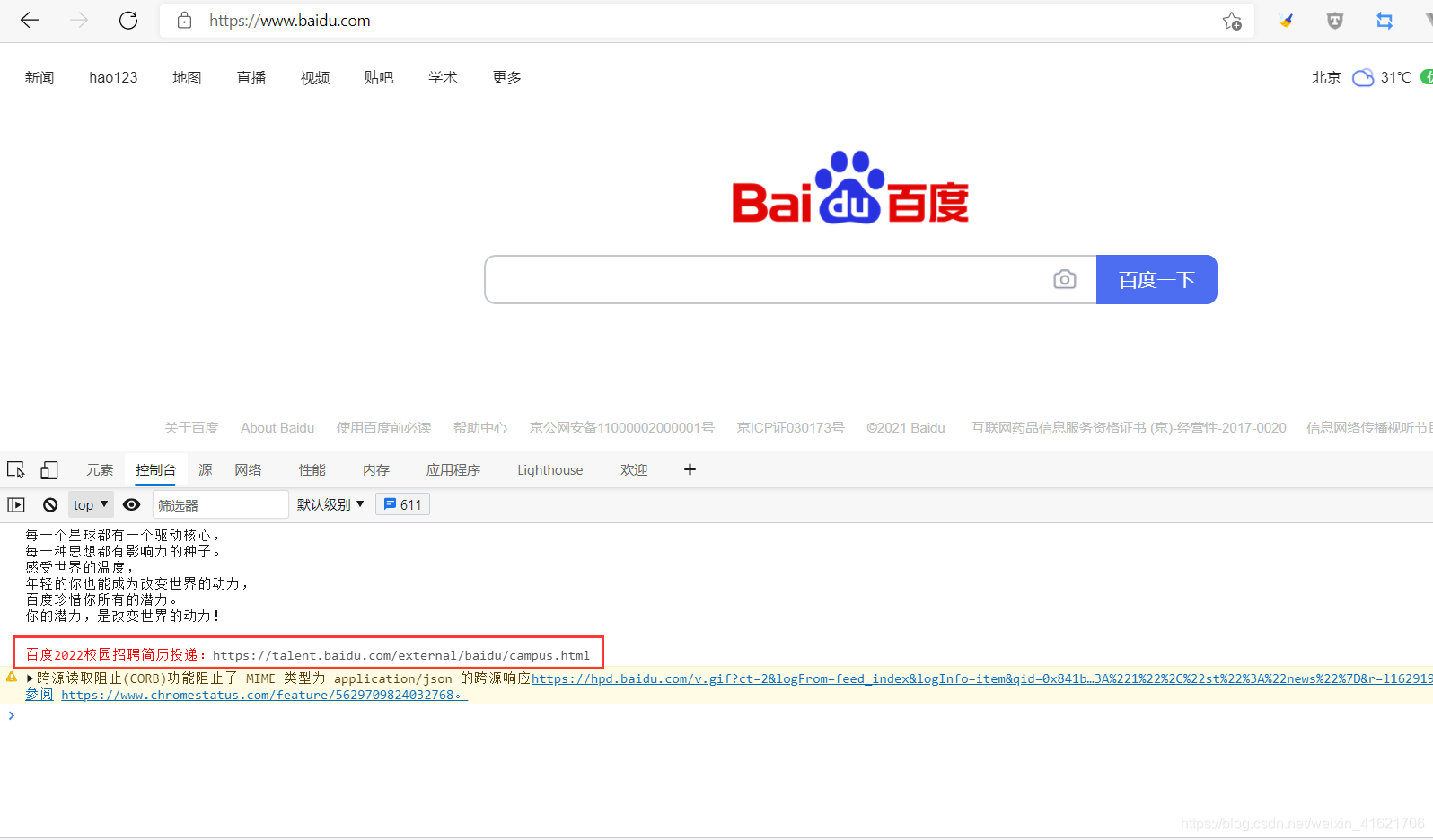Open the hao123 navigation link

pyautogui.click(x=113, y=77)
